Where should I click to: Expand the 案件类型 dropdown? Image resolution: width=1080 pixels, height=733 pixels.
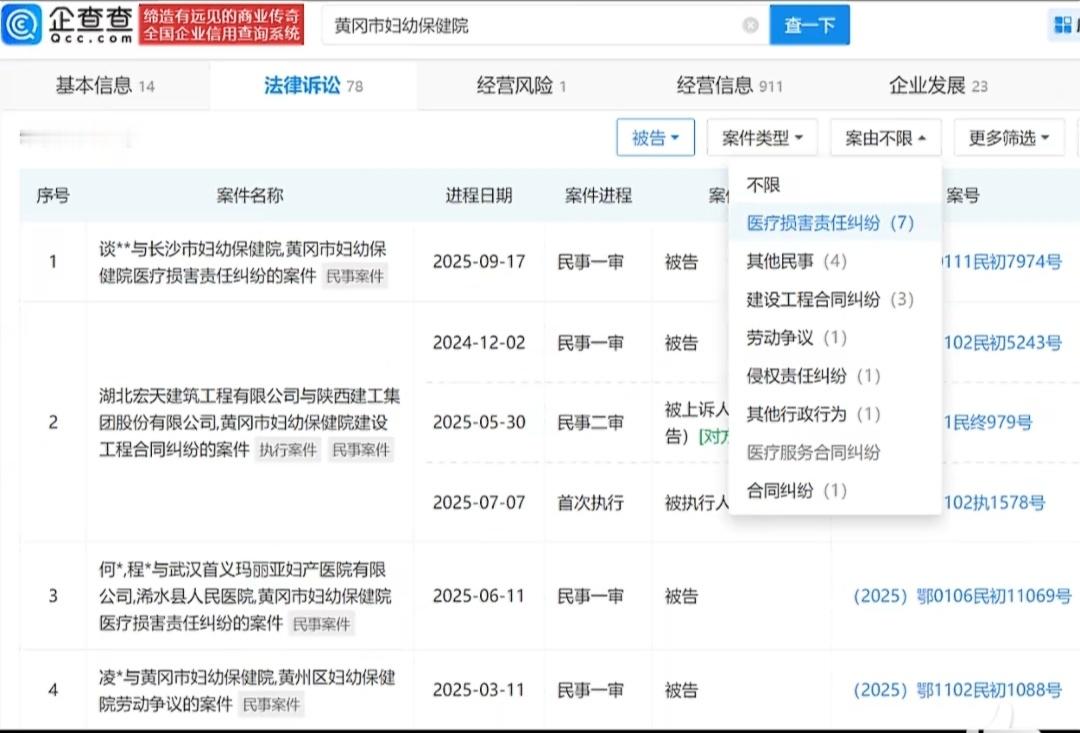762,138
